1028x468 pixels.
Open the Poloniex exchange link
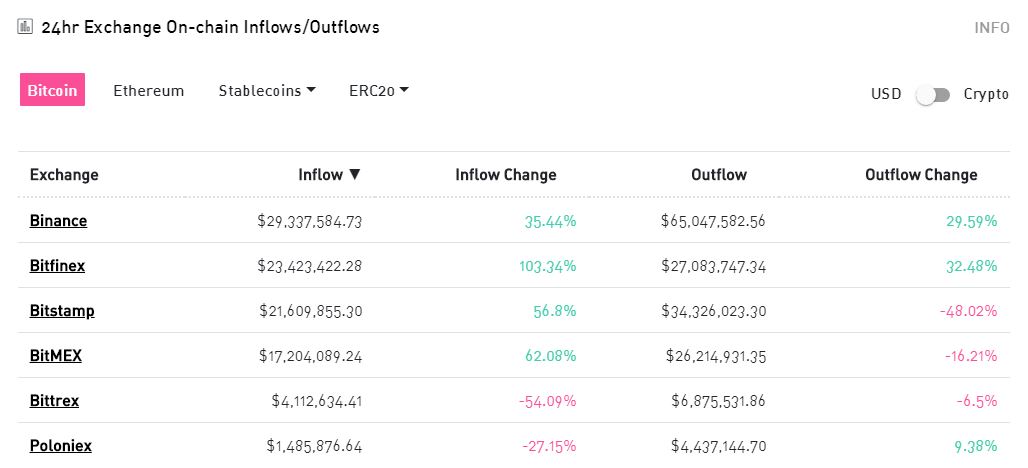60,446
